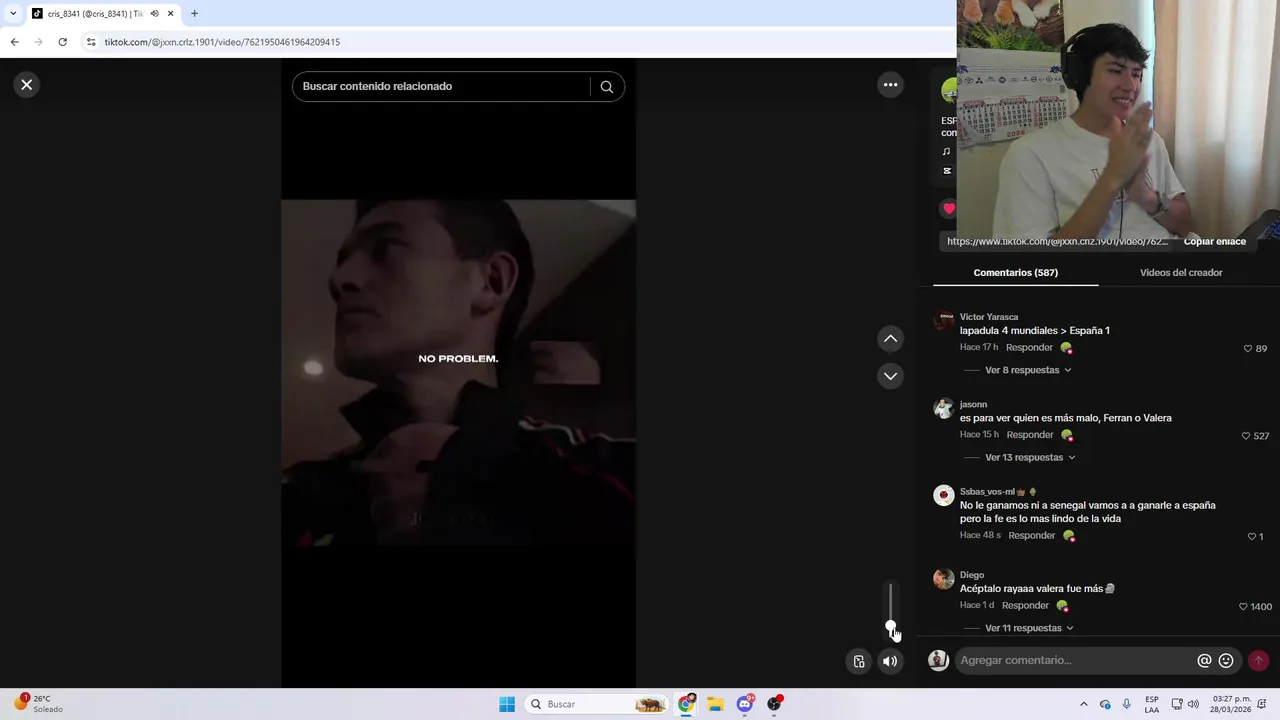Open the Windows Start menu
The width and height of the screenshot is (1280, 720).
tap(507, 704)
